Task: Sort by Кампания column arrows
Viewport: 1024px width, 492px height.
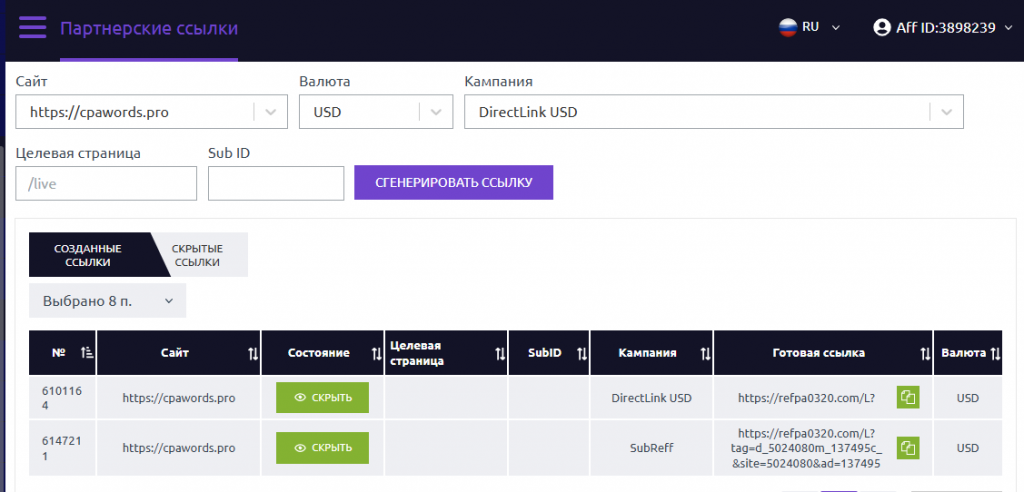Action: tap(705, 353)
